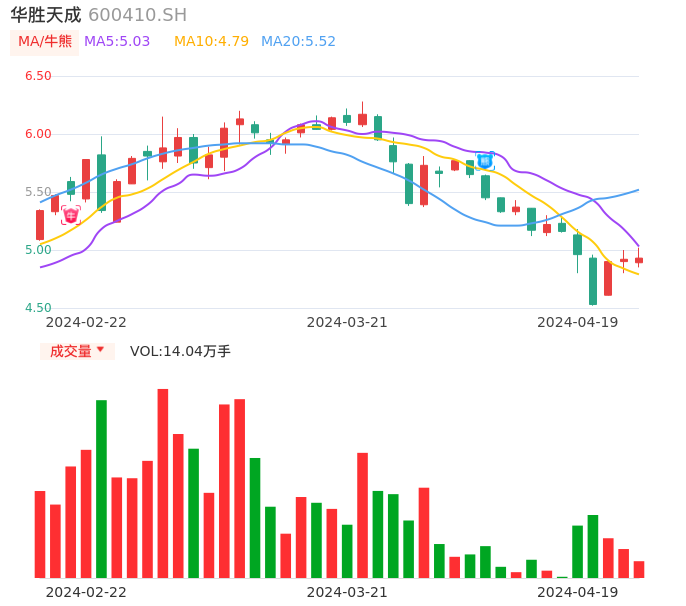Click the stock code 600410.SH
This screenshot has width=686, height=606.
click(137, 15)
